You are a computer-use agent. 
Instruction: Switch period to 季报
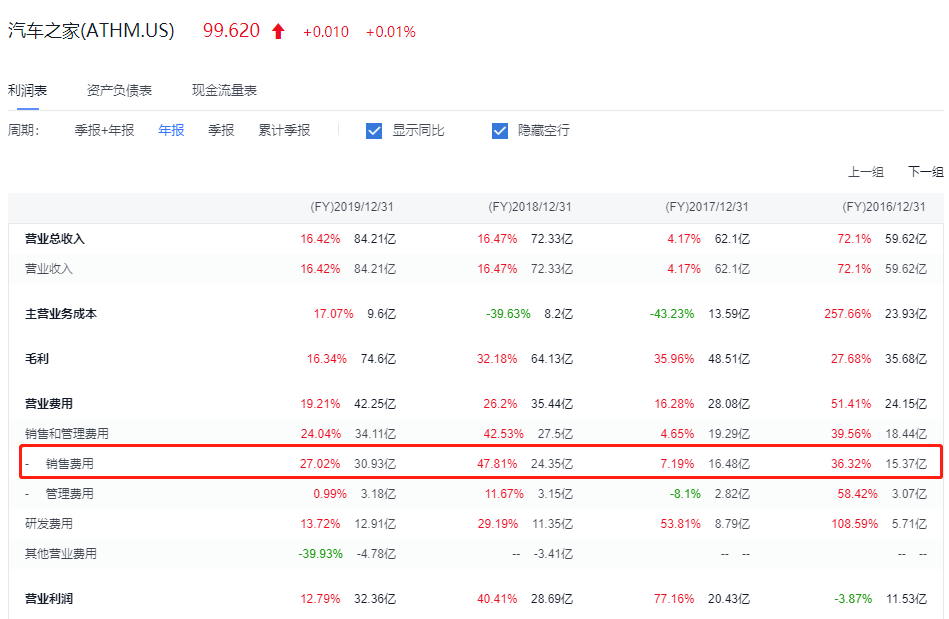tap(221, 130)
